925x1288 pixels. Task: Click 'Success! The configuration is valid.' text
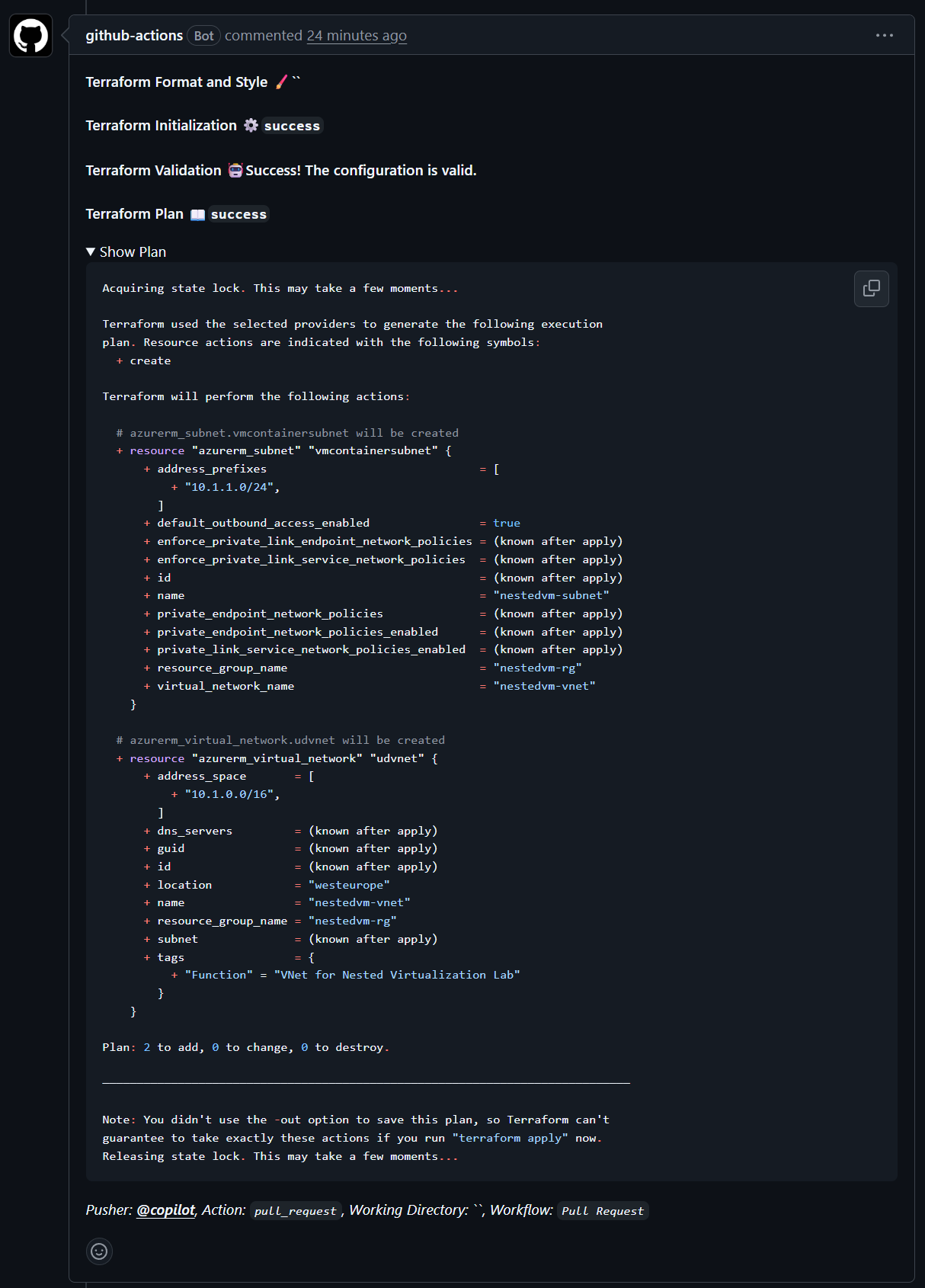(x=361, y=170)
